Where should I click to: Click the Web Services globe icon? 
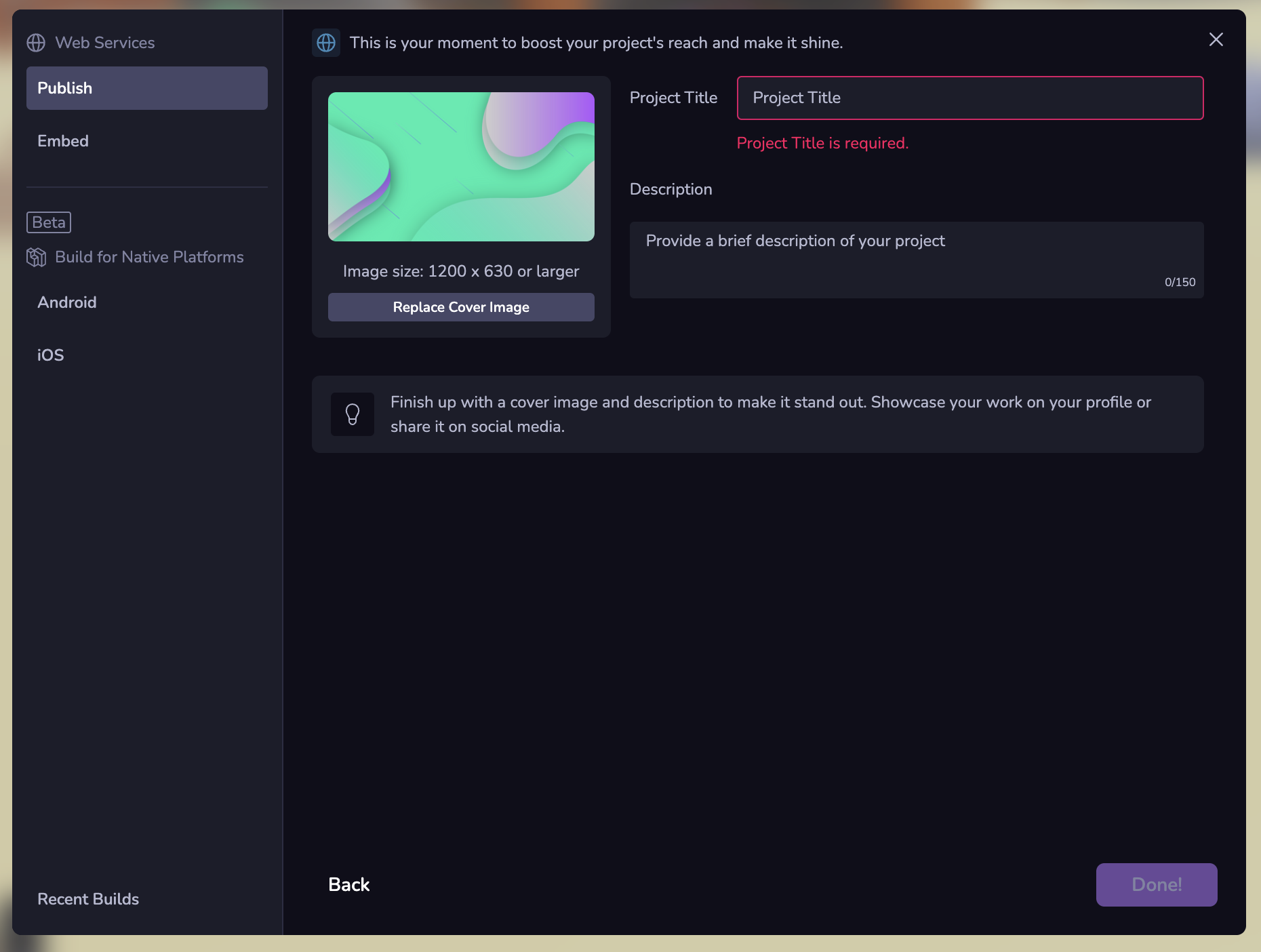point(36,43)
